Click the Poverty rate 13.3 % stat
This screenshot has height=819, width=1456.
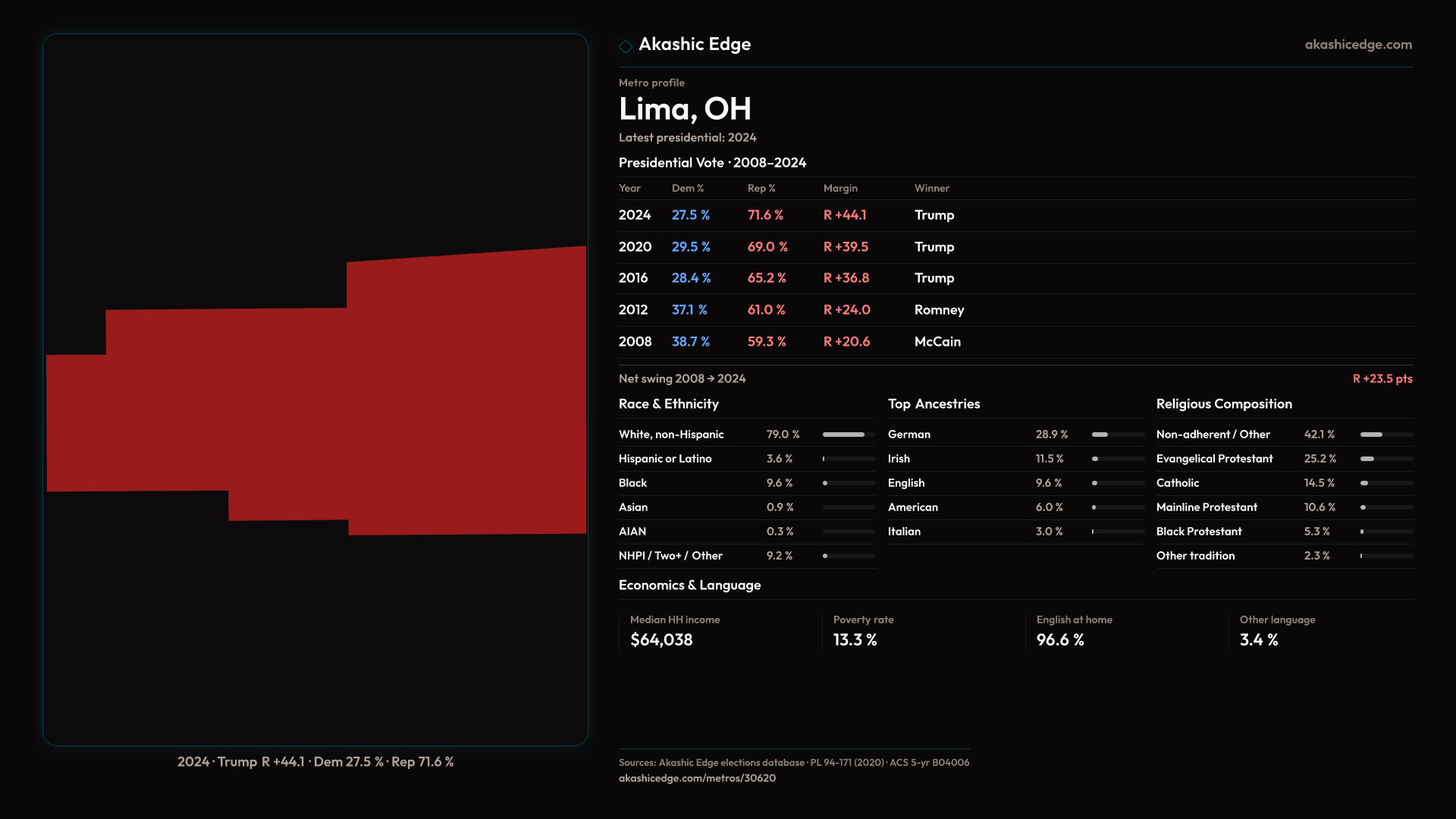tap(855, 640)
